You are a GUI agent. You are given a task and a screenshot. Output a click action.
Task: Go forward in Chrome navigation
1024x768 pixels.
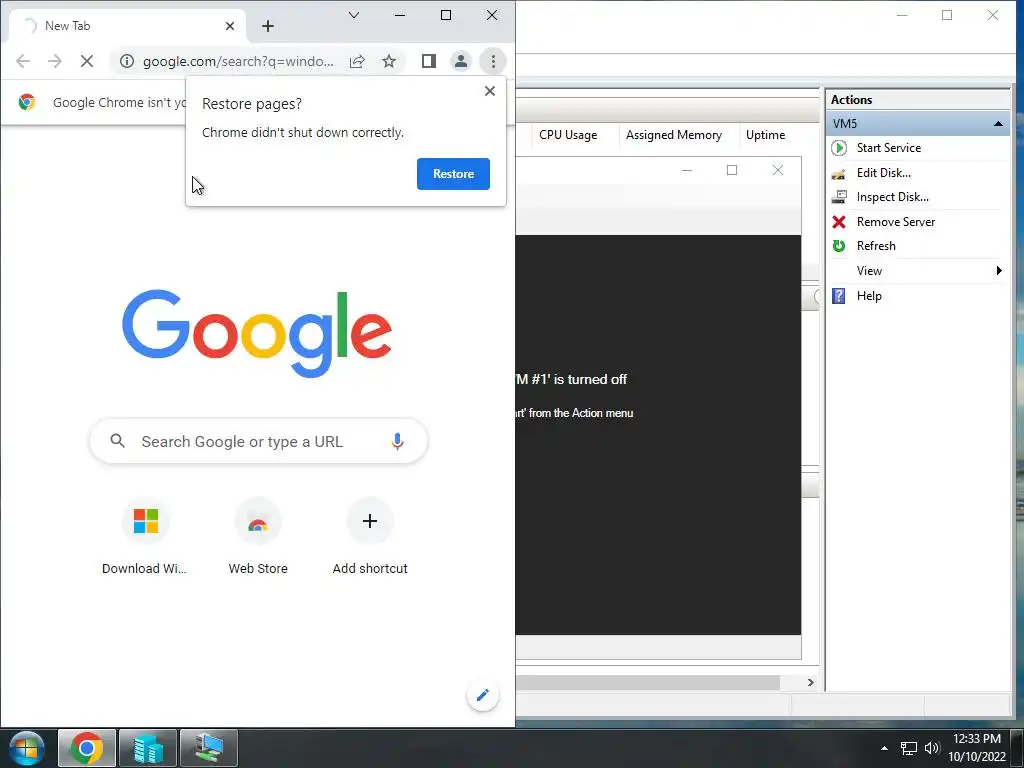pyautogui.click(x=55, y=61)
